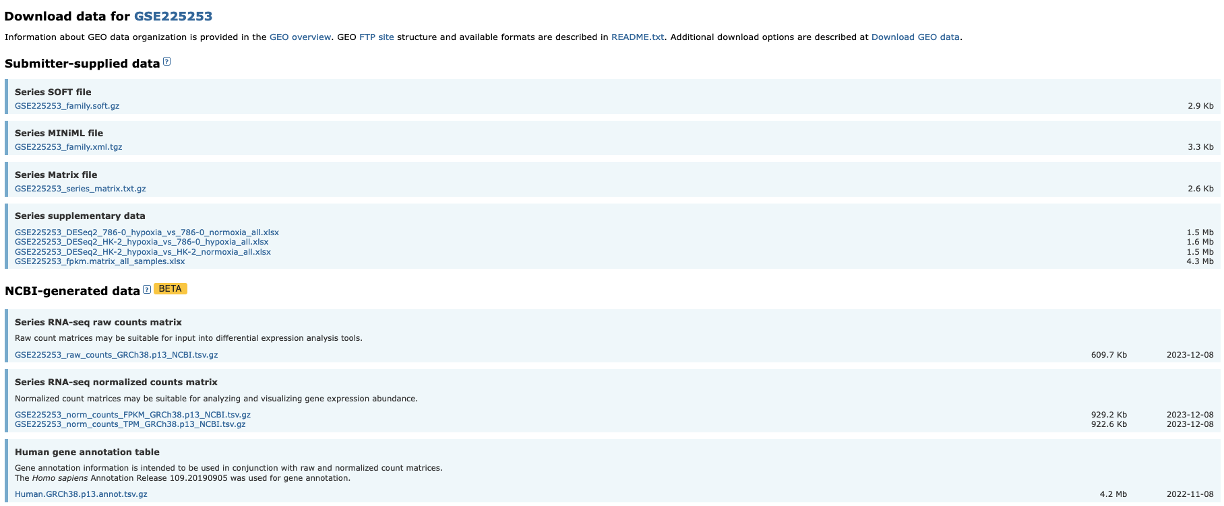The image size is (1224, 506).
Task: Open the Download GEO data link
Action: [915, 37]
